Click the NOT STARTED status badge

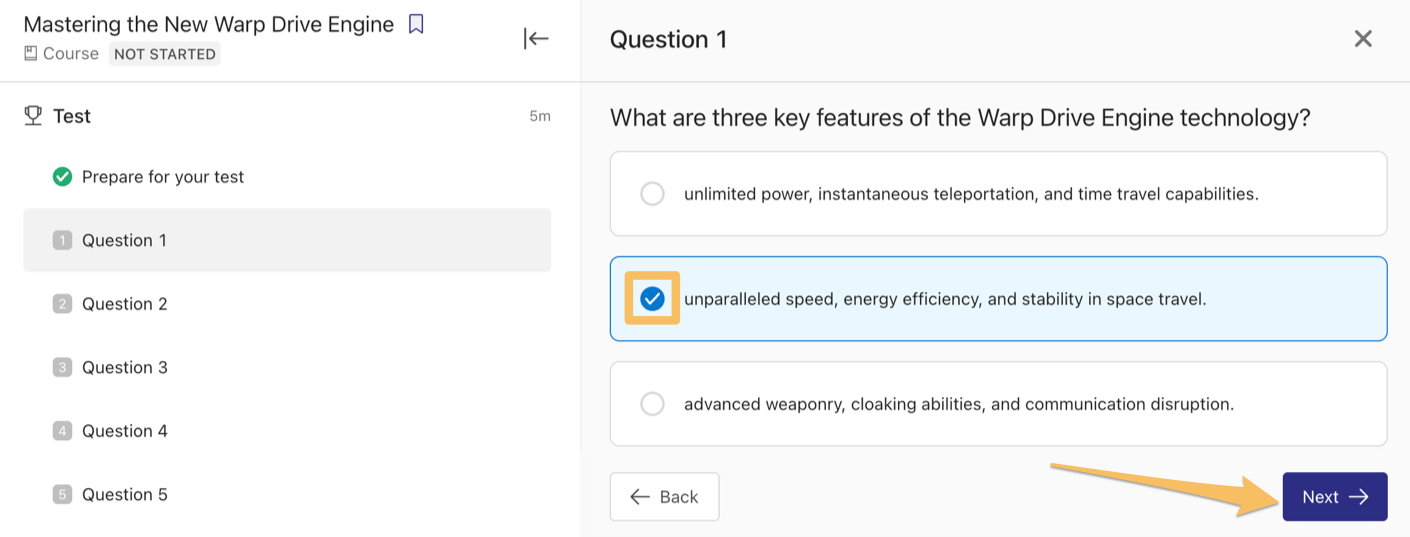(165, 54)
